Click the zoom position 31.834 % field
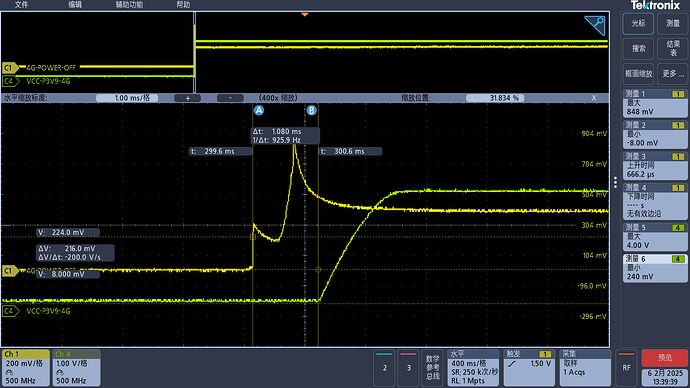The height and width of the screenshot is (388, 690). tap(495, 98)
